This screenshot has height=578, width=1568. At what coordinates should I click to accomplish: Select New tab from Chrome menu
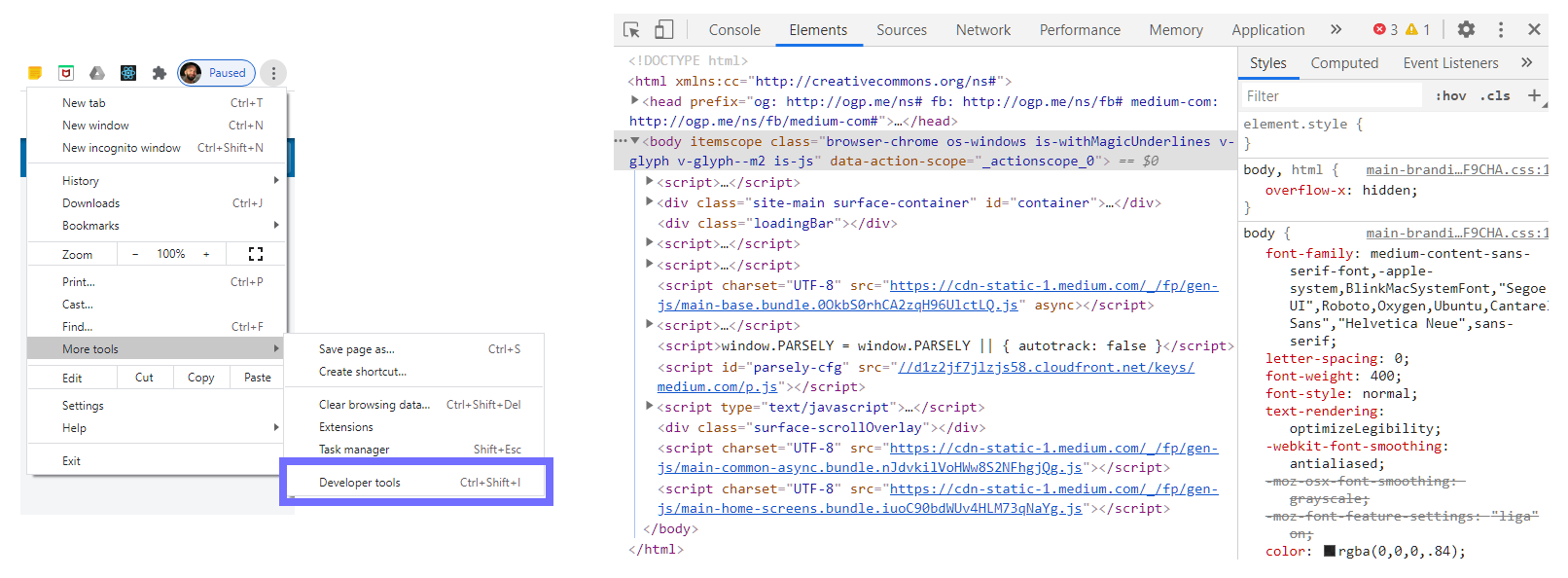coord(157,103)
